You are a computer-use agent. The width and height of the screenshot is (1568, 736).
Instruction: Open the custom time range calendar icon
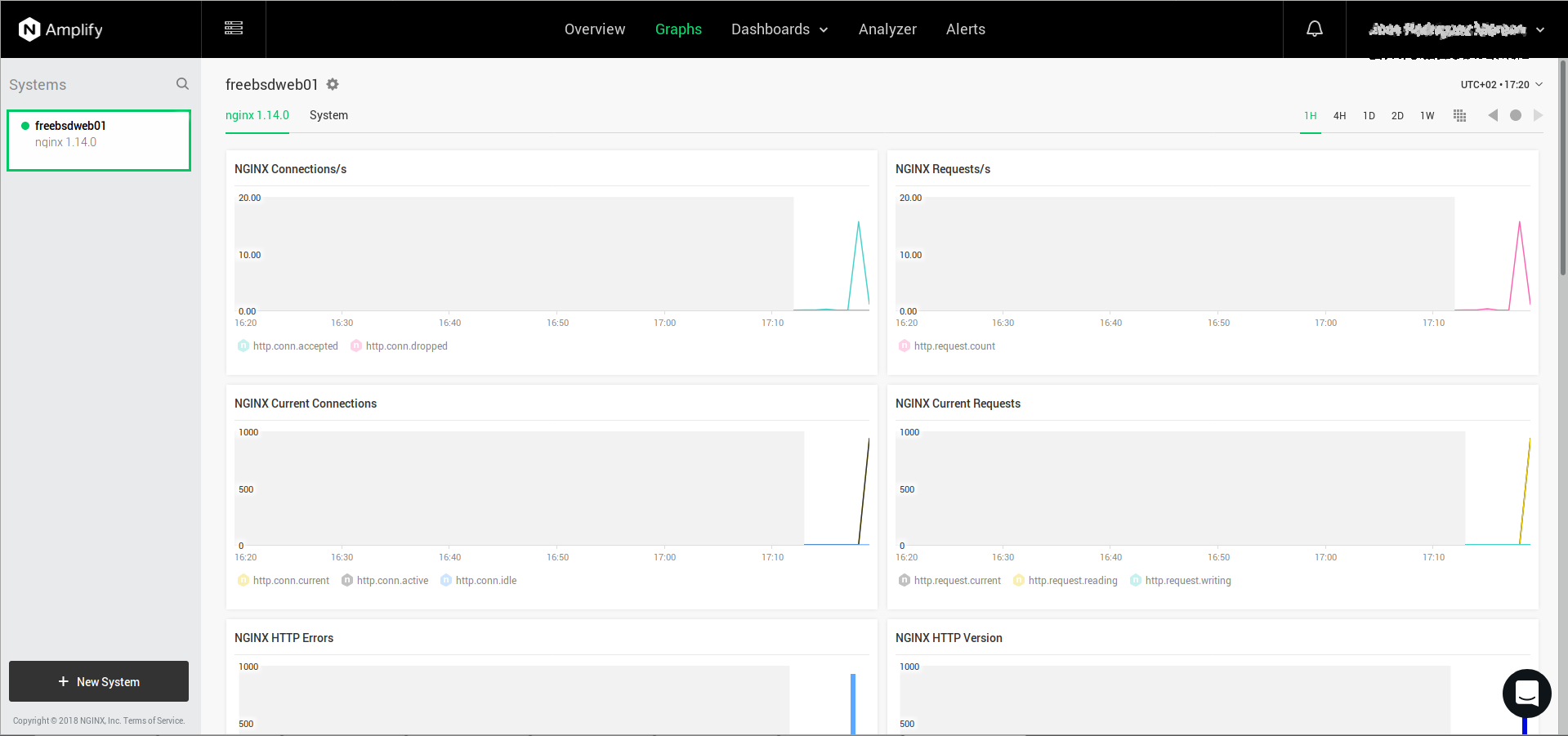(1459, 116)
